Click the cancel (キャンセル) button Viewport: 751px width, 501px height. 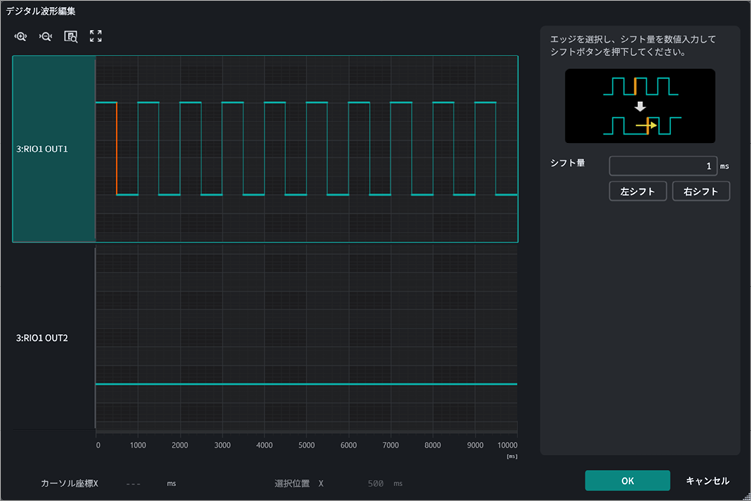point(707,480)
